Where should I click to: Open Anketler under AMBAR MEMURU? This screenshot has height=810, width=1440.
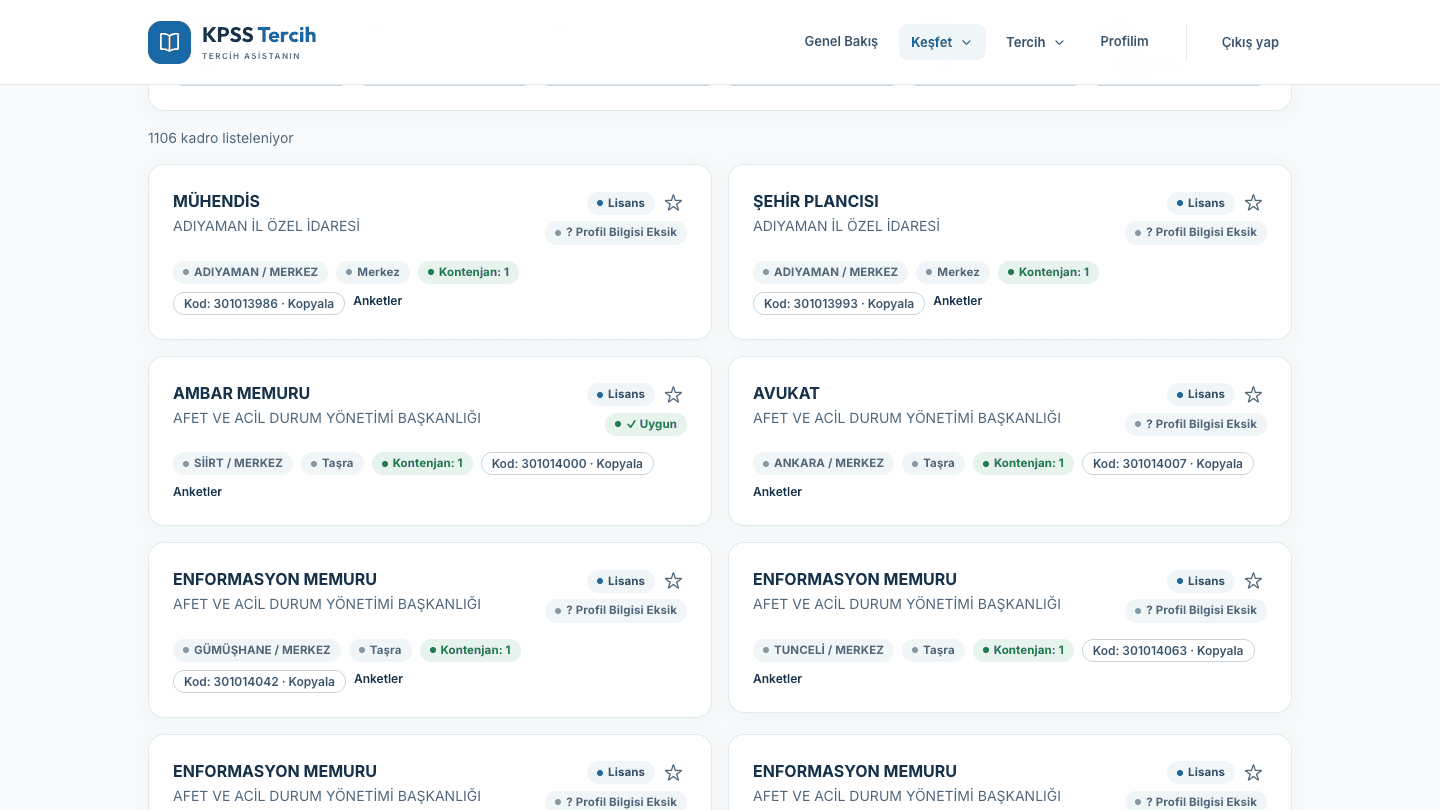pyautogui.click(x=198, y=492)
